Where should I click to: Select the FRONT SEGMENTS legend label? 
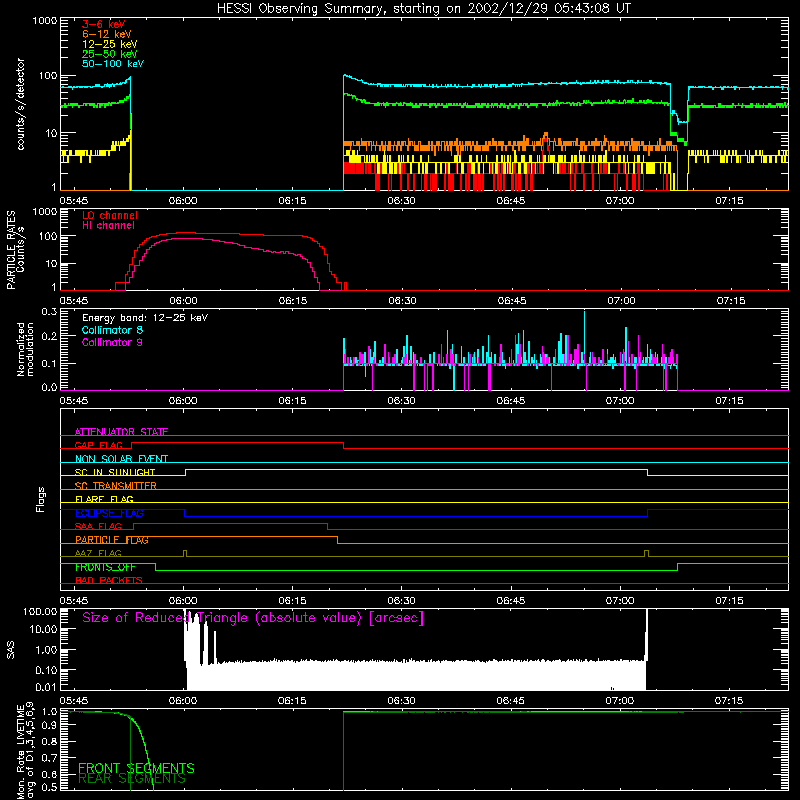tap(136, 768)
